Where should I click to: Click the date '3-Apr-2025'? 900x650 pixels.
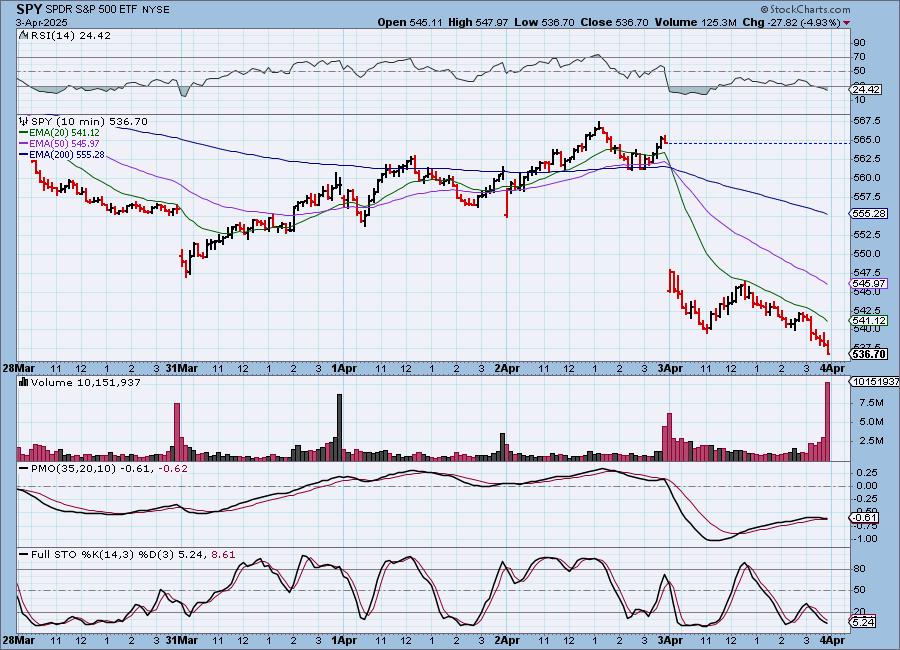tap(41, 22)
